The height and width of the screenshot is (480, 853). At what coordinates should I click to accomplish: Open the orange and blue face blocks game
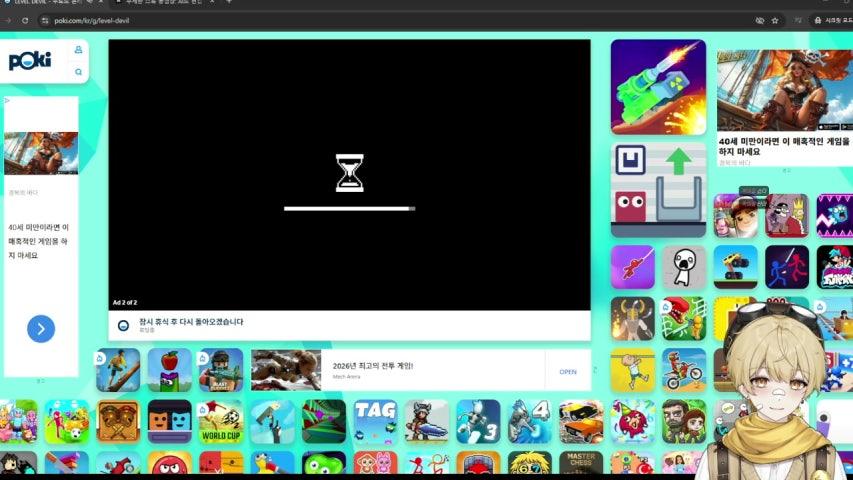[170, 422]
